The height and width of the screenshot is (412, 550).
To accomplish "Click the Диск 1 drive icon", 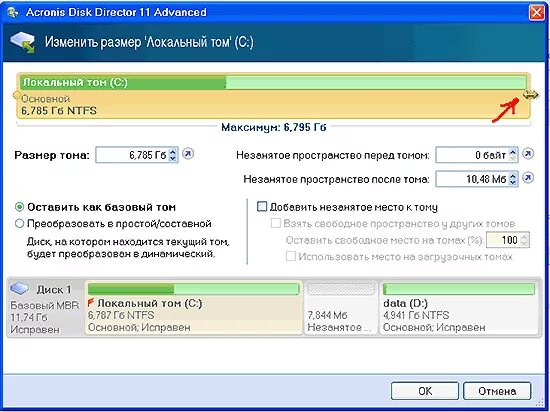I will point(19,289).
